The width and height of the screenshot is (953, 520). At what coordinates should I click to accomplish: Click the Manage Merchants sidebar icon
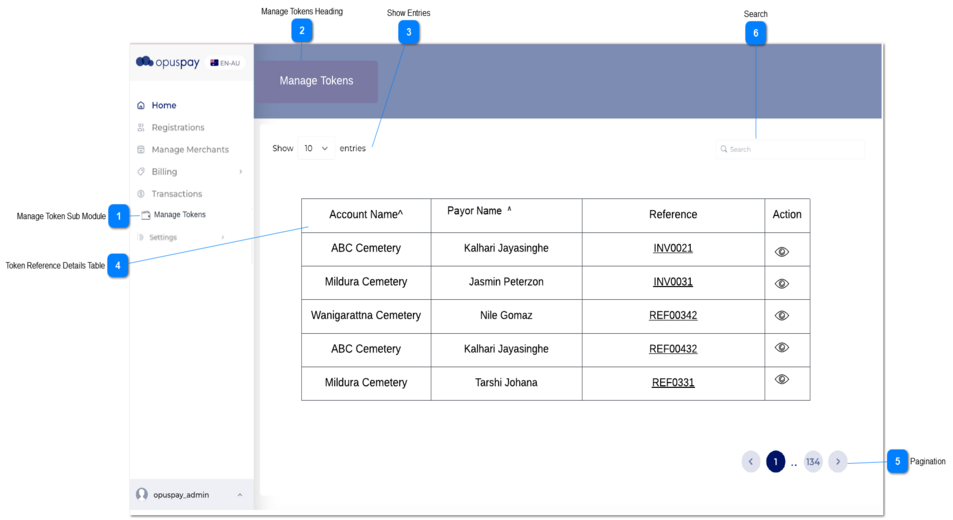point(141,149)
